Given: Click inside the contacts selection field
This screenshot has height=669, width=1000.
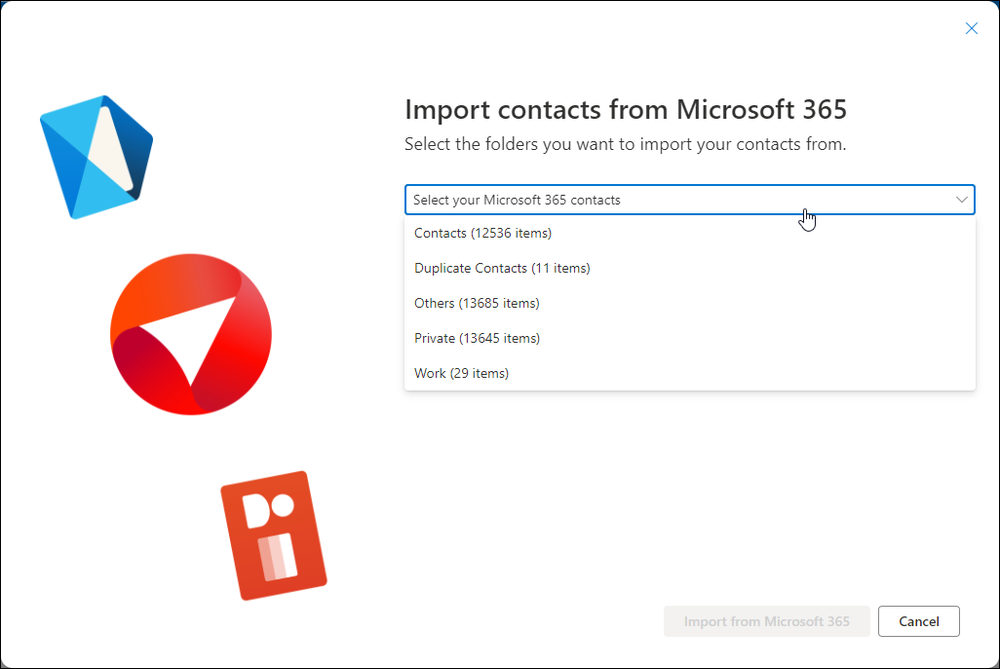Looking at the screenshot, I should 650,199.
